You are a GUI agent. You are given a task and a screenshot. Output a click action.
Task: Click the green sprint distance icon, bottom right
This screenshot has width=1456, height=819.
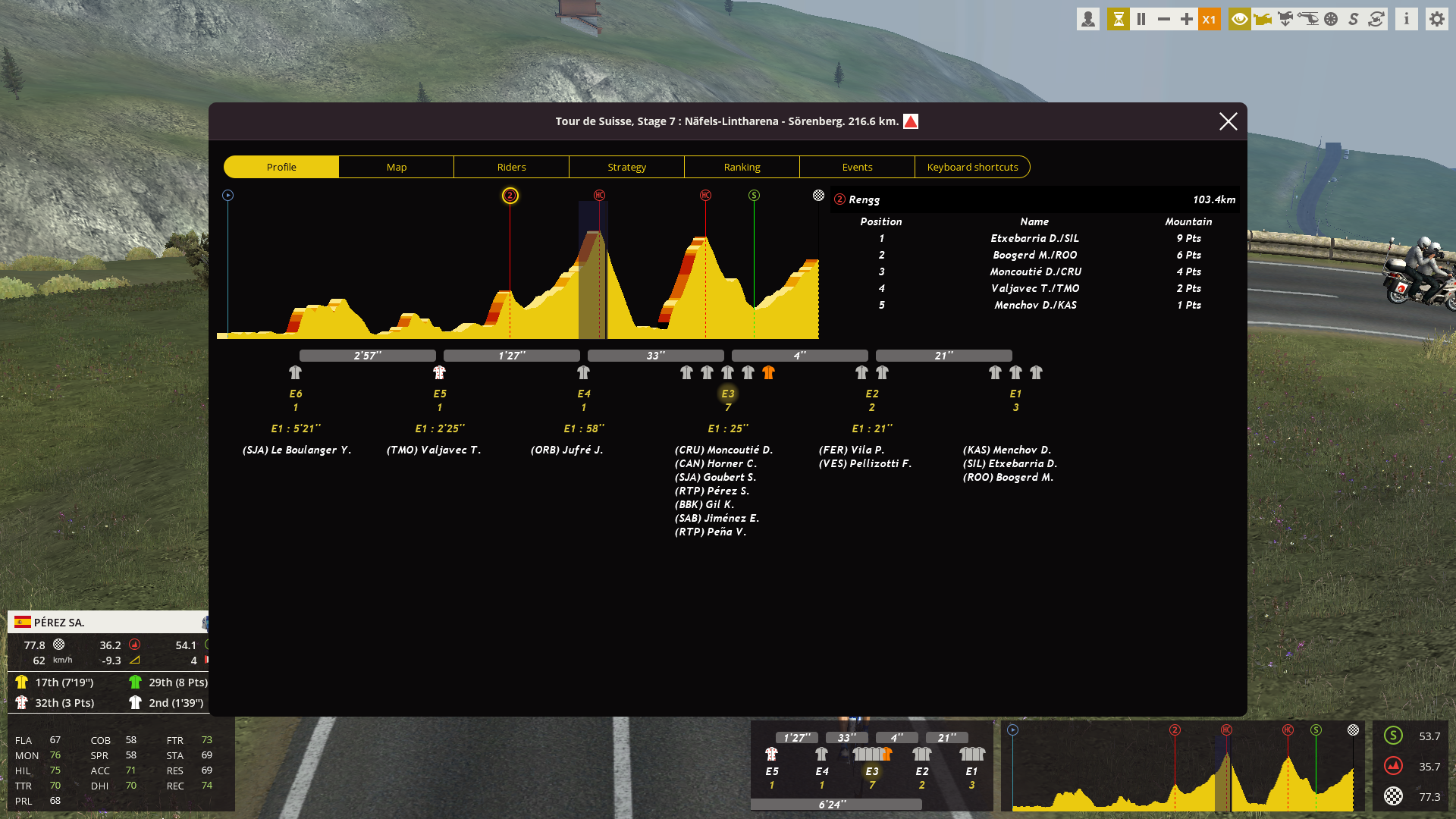pos(1393,736)
